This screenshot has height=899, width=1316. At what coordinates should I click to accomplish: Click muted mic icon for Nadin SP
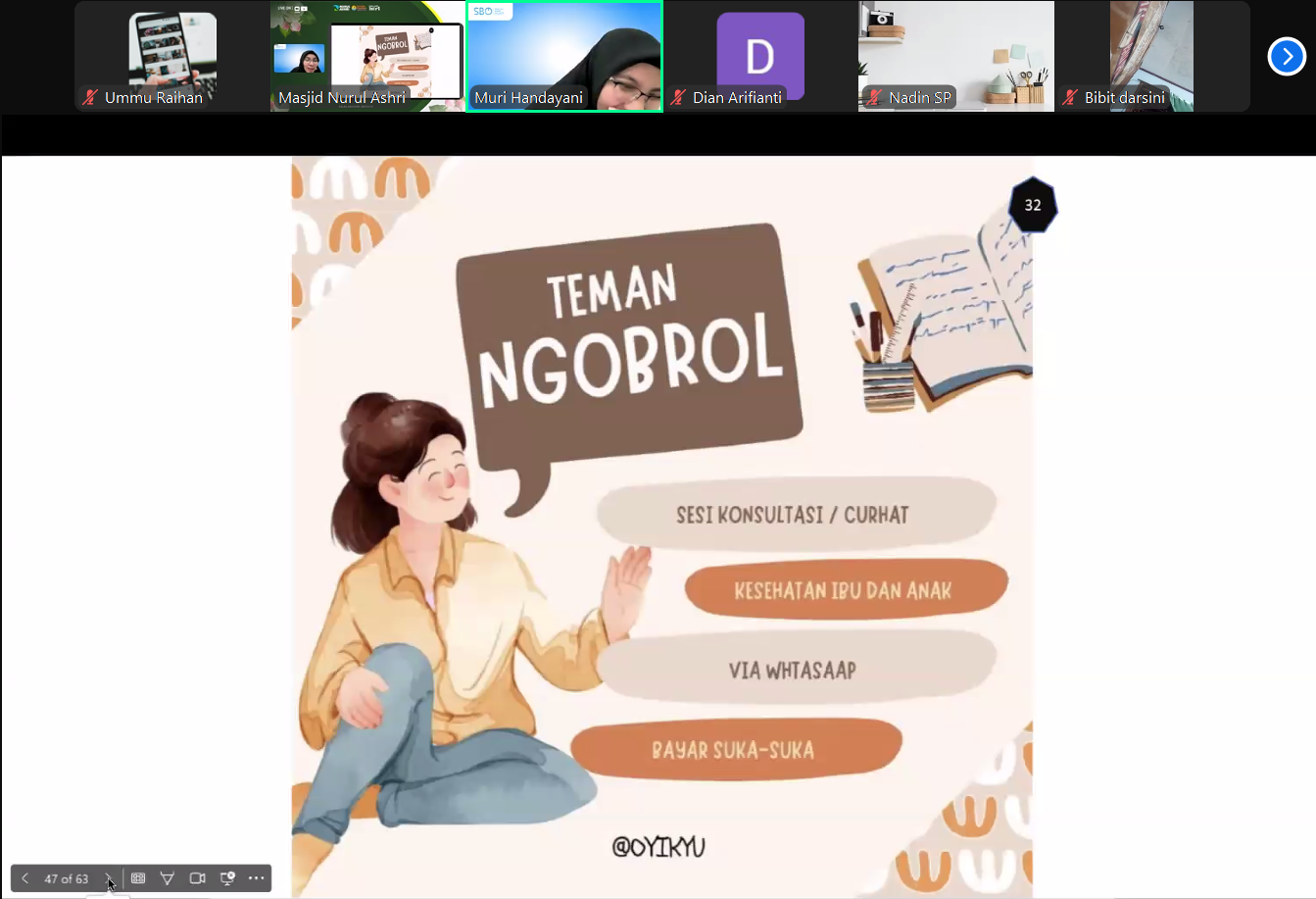(x=874, y=98)
